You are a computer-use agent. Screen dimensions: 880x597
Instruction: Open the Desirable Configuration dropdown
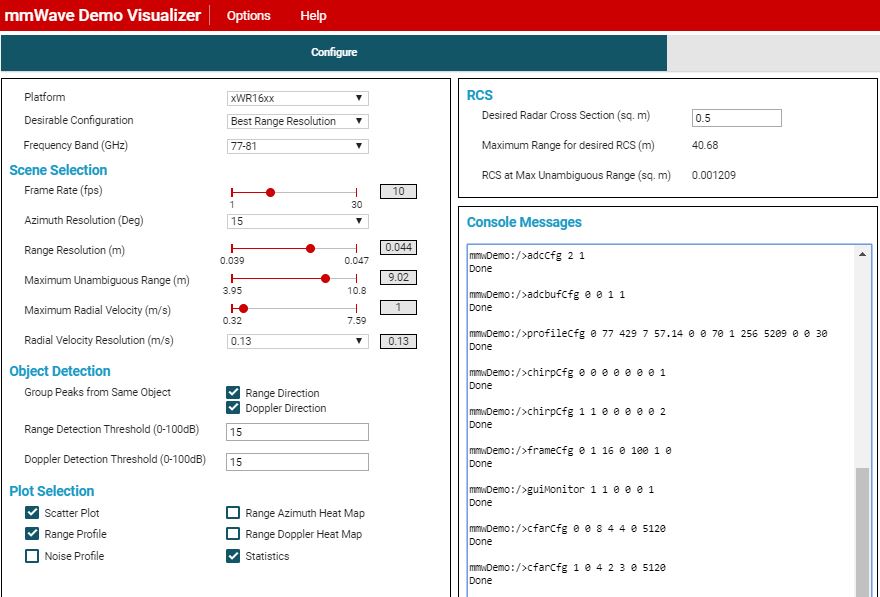297,121
